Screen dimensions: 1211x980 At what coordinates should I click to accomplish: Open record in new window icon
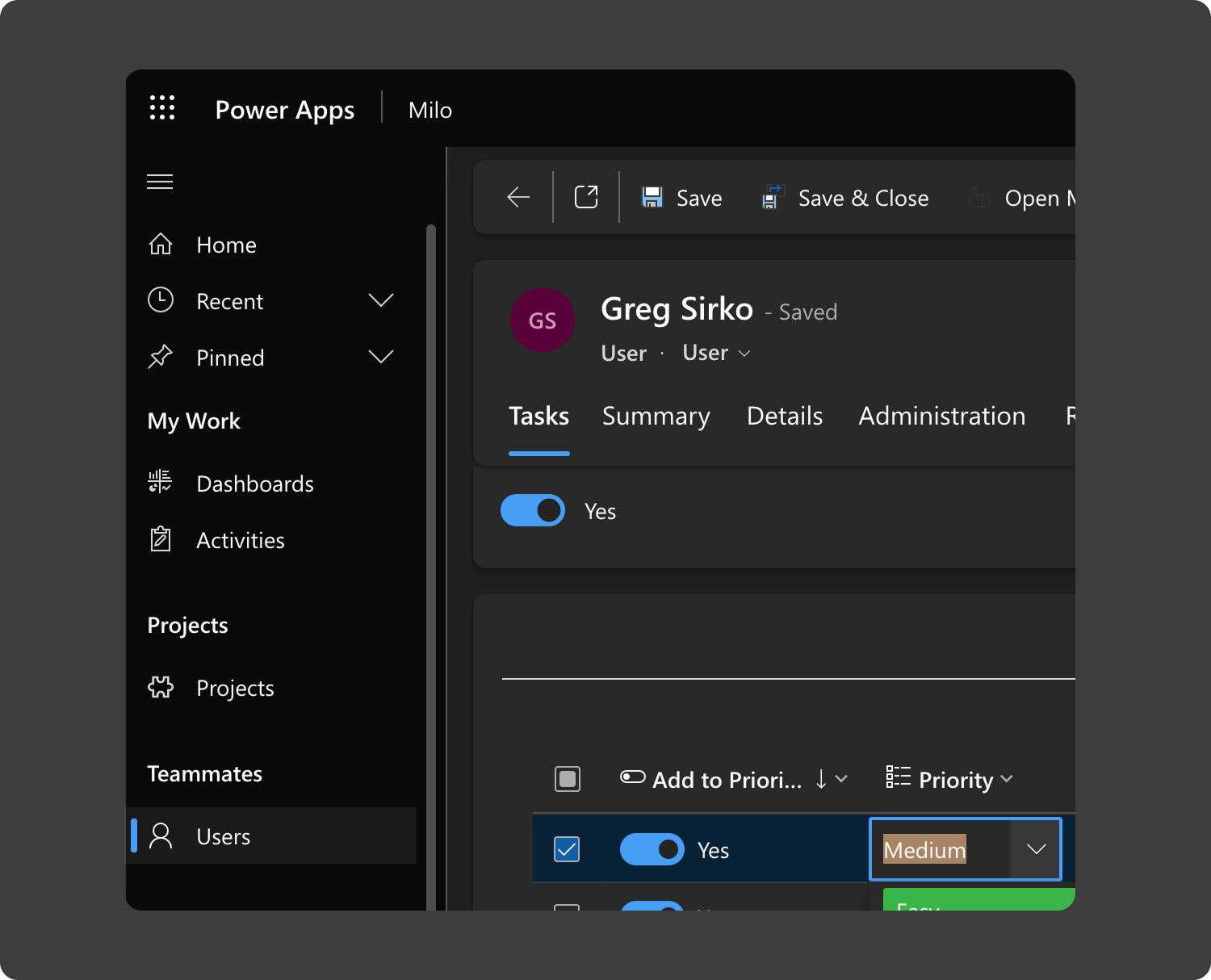coord(586,197)
